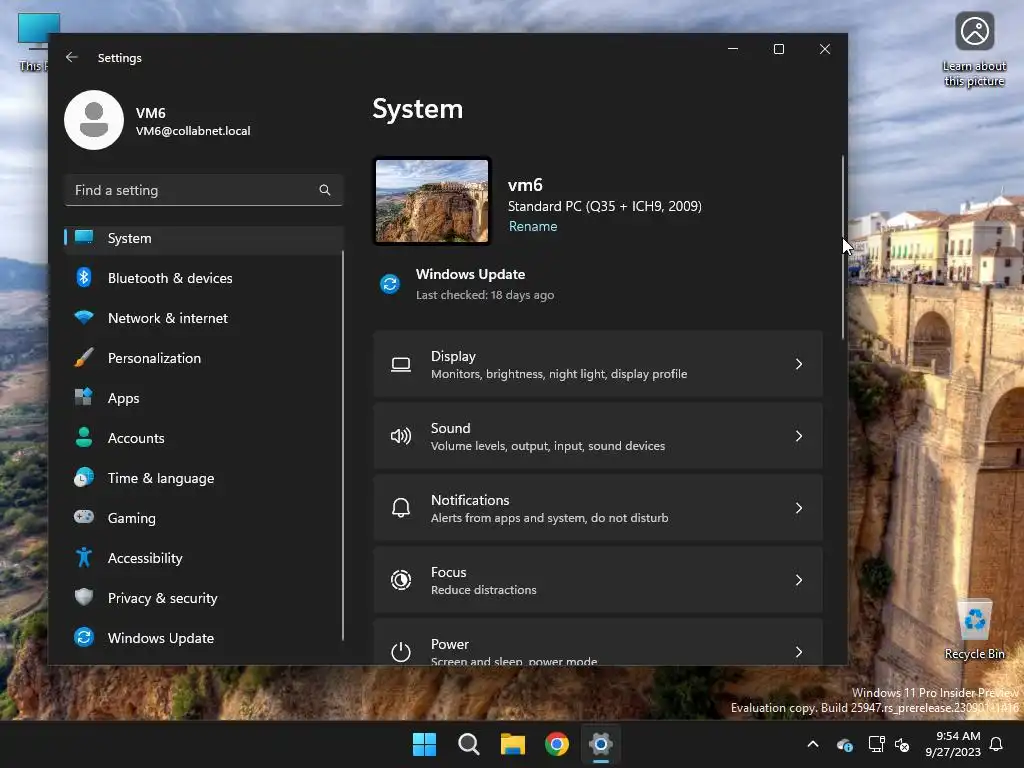This screenshot has width=1024, height=768.
Task: Expand the Power settings chevron
Action: pyautogui.click(x=799, y=652)
